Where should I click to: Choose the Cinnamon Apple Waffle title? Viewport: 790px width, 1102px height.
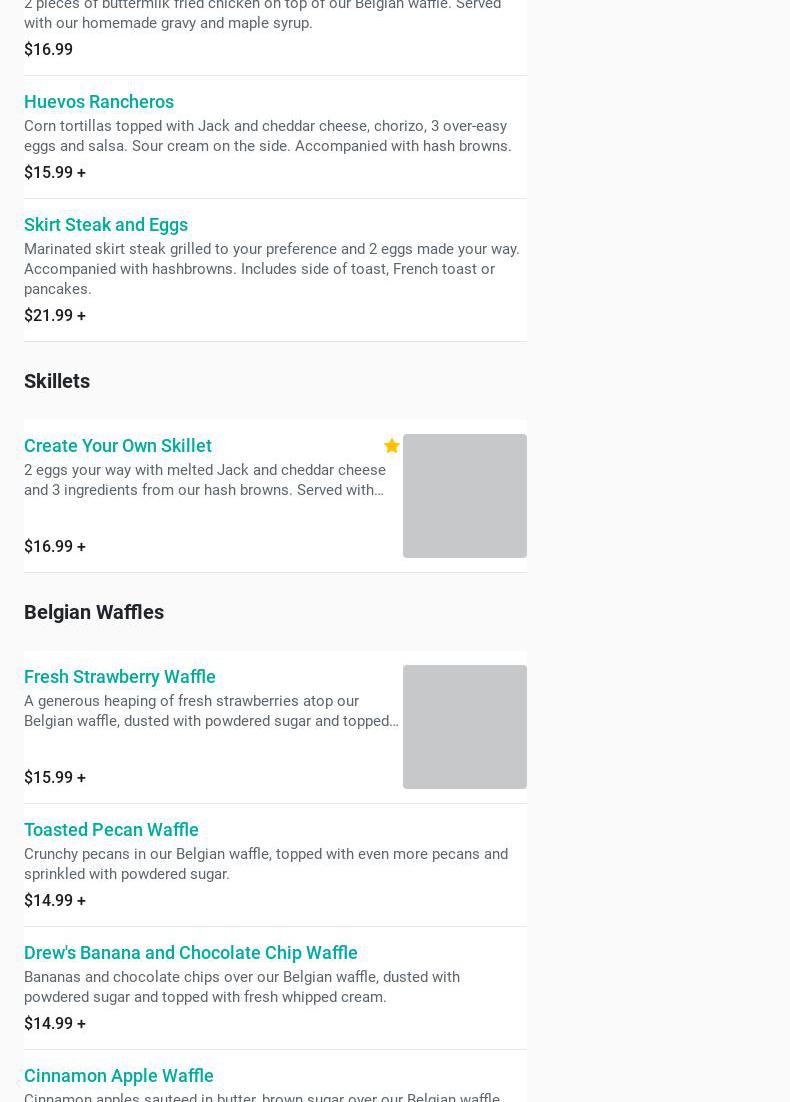[119, 1076]
